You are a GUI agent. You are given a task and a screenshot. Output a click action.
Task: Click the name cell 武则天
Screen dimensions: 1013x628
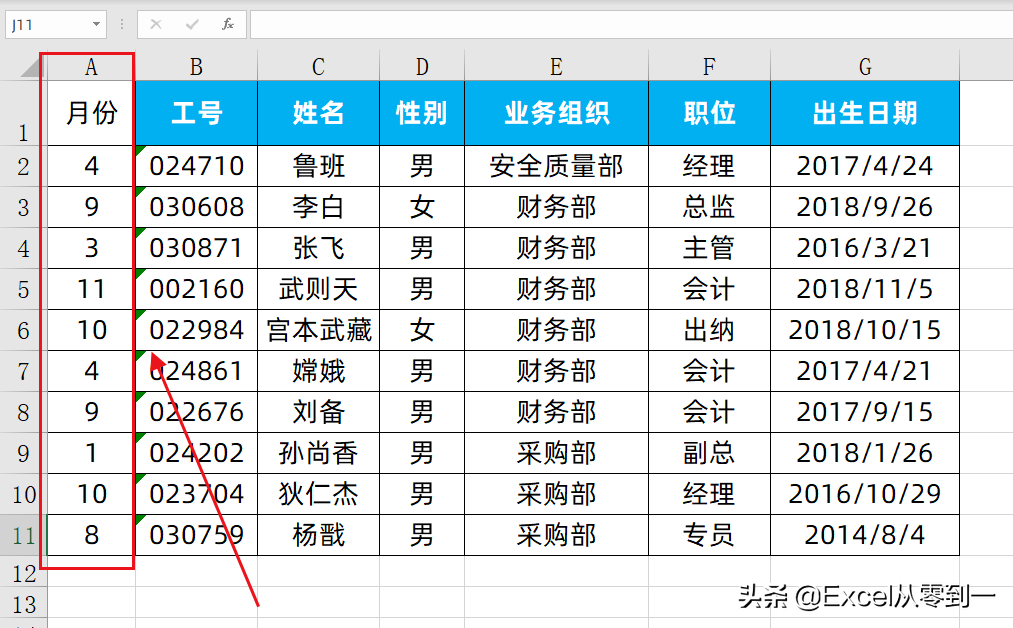(319, 289)
